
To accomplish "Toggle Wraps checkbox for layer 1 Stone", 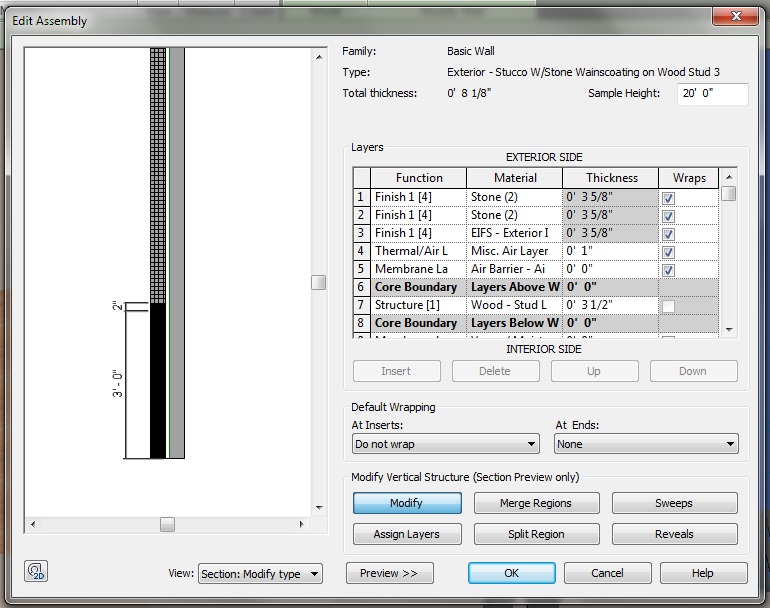I will pyautogui.click(x=668, y=198).
